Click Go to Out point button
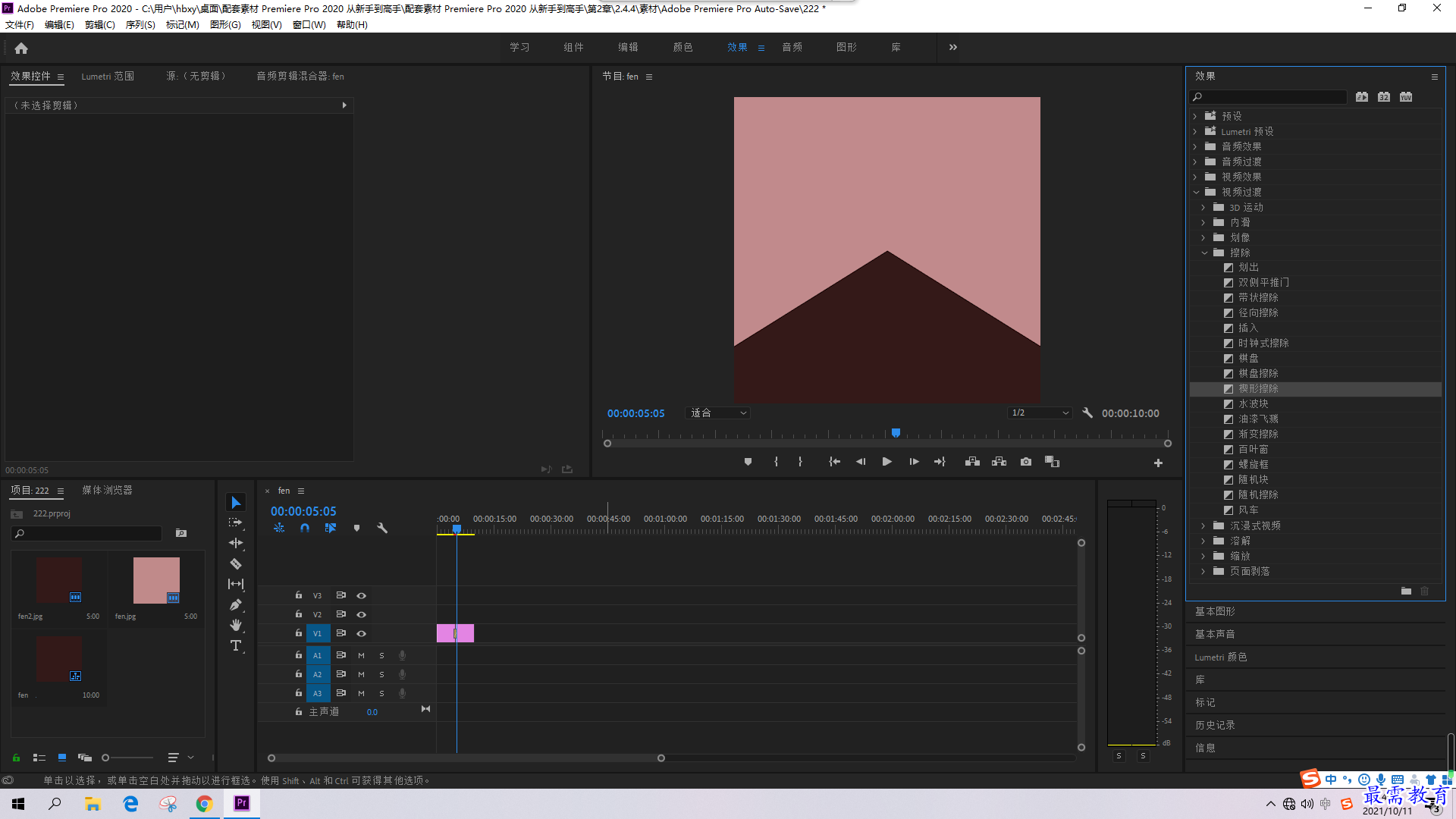The image size is (1456, 819). 940,462
